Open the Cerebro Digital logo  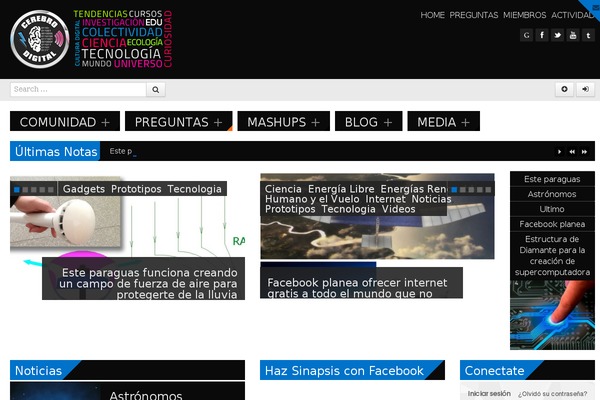pos(39,39)
